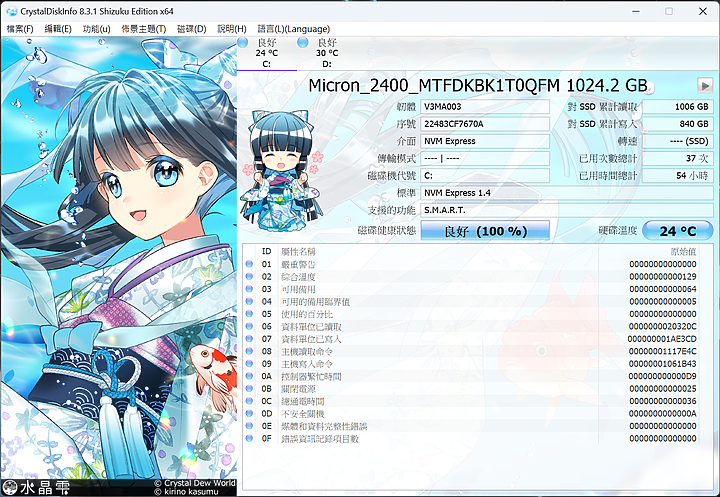Image resolution: width=720 pixels, height=497 pixels.
Task: Select the 不安全關機 attribute row name
Action: 303,413
